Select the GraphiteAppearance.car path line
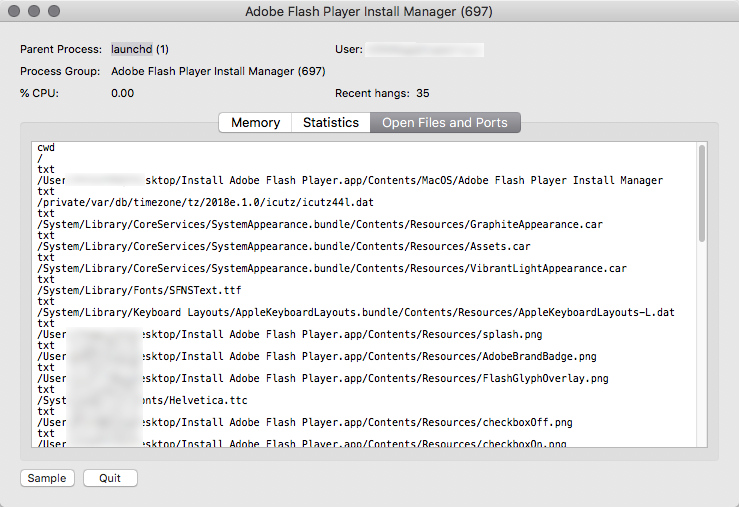This screenshot has height=507, width=739. coord(320,225)
